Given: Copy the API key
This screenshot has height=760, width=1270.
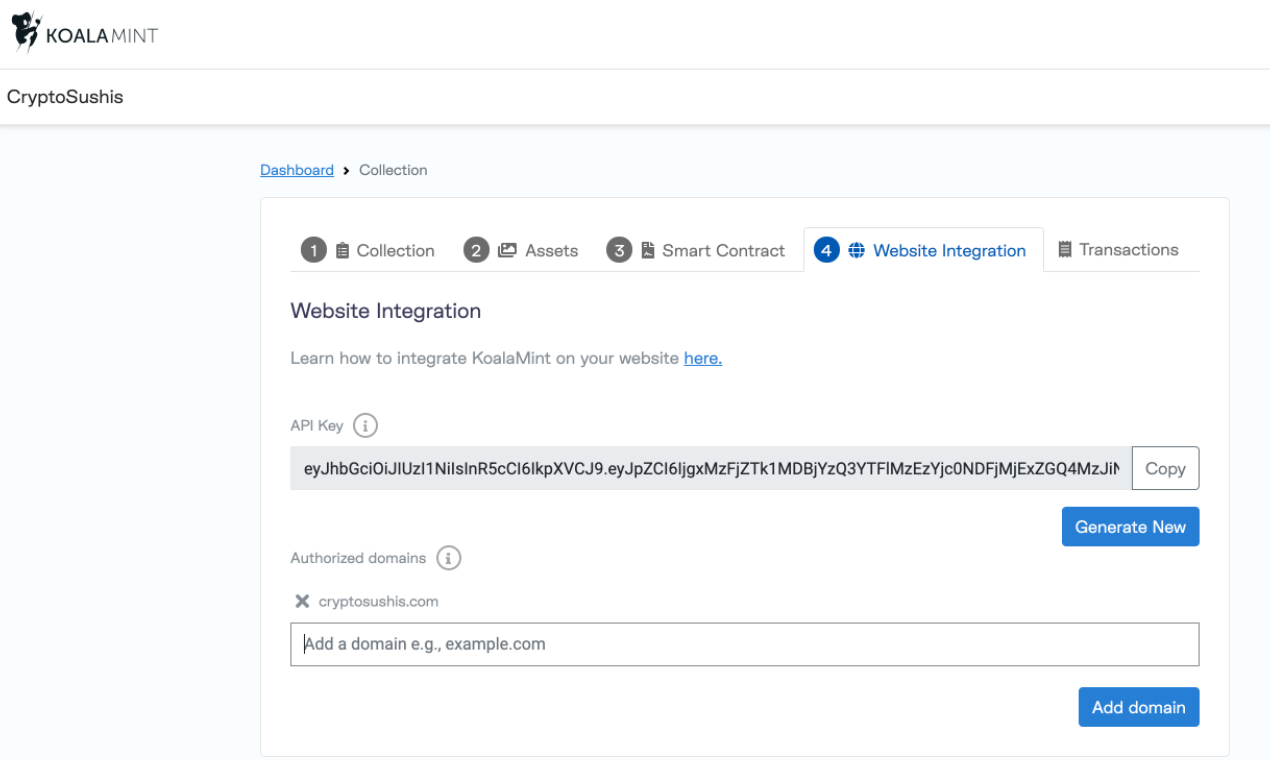Looking at the screenshot, I should 1165,468.
